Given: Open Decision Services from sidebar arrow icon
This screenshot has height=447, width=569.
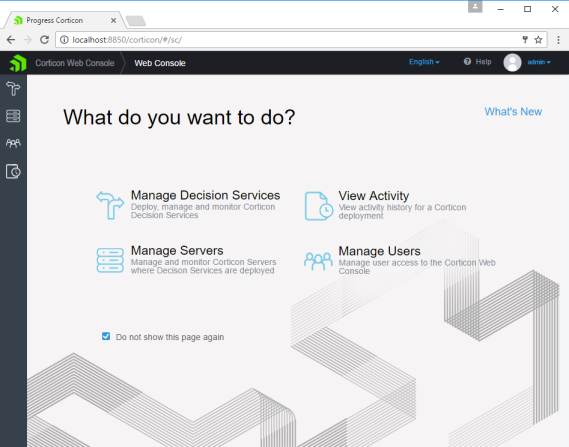Looking at the screenshot, I should (13, 88).
